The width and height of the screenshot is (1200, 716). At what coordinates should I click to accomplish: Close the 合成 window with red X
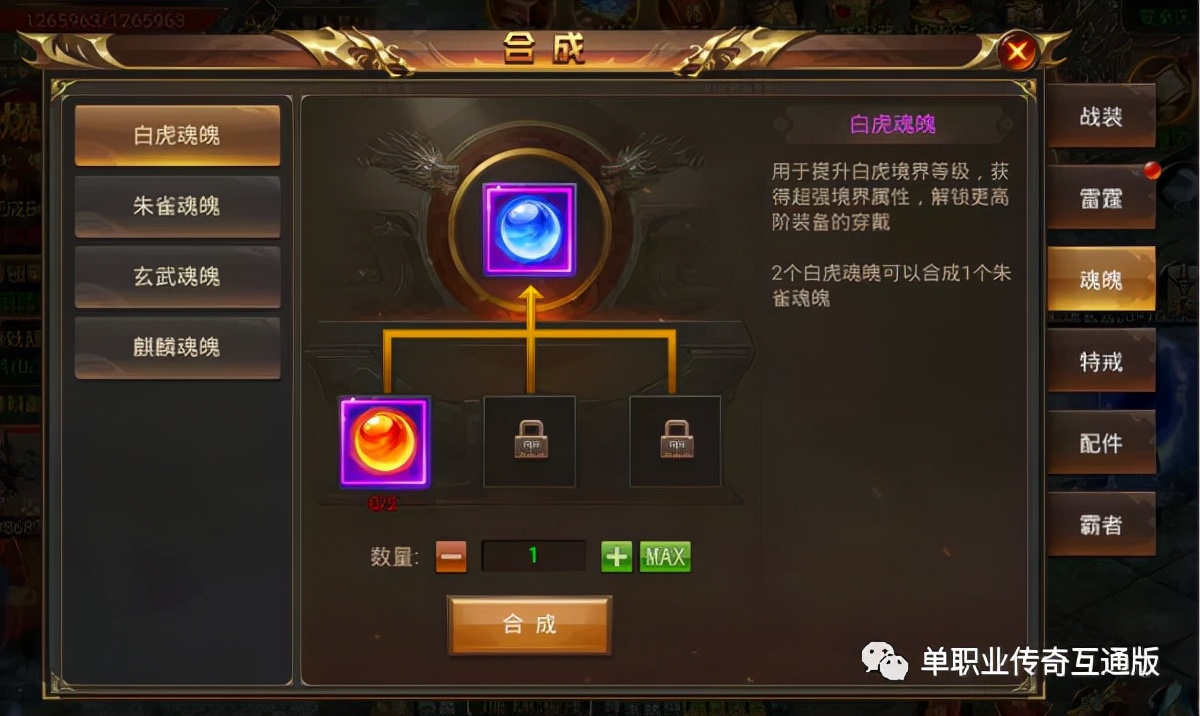coord(1018,51)
